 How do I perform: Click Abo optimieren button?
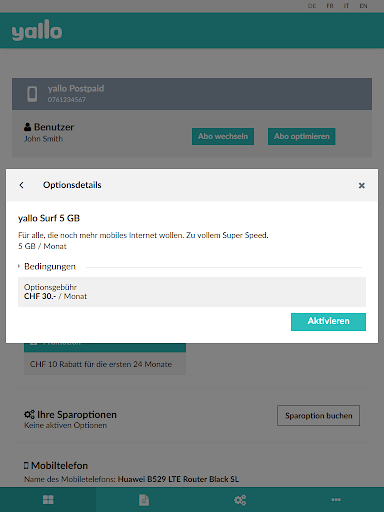coord(302,136)
